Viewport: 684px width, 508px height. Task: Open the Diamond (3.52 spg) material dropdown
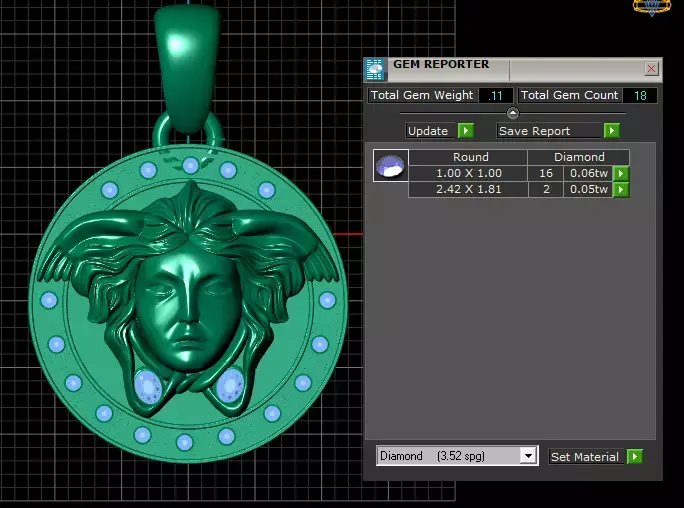tap(528, 456)
